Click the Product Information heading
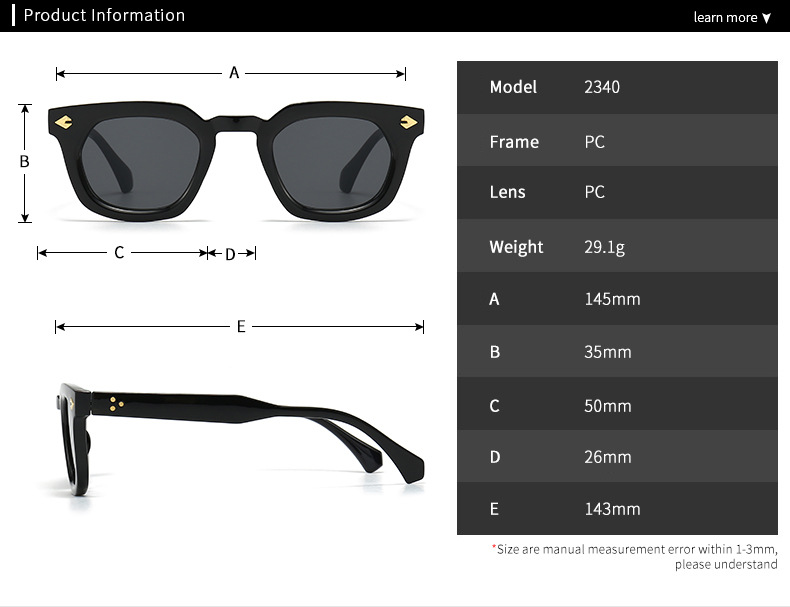Image resolution: width=790 pixels, height=607 pixels. click(104, 15)
